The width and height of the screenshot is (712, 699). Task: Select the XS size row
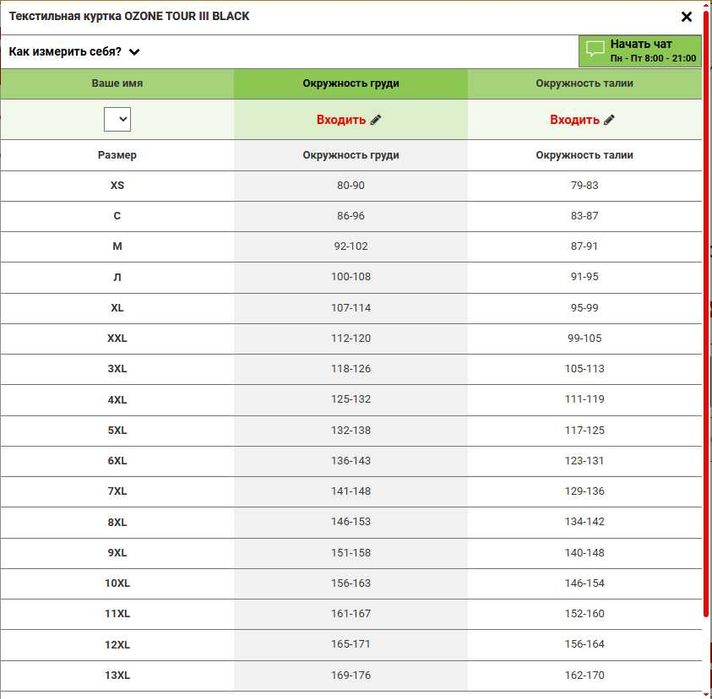pyautogui.click(x=117, y=186)
